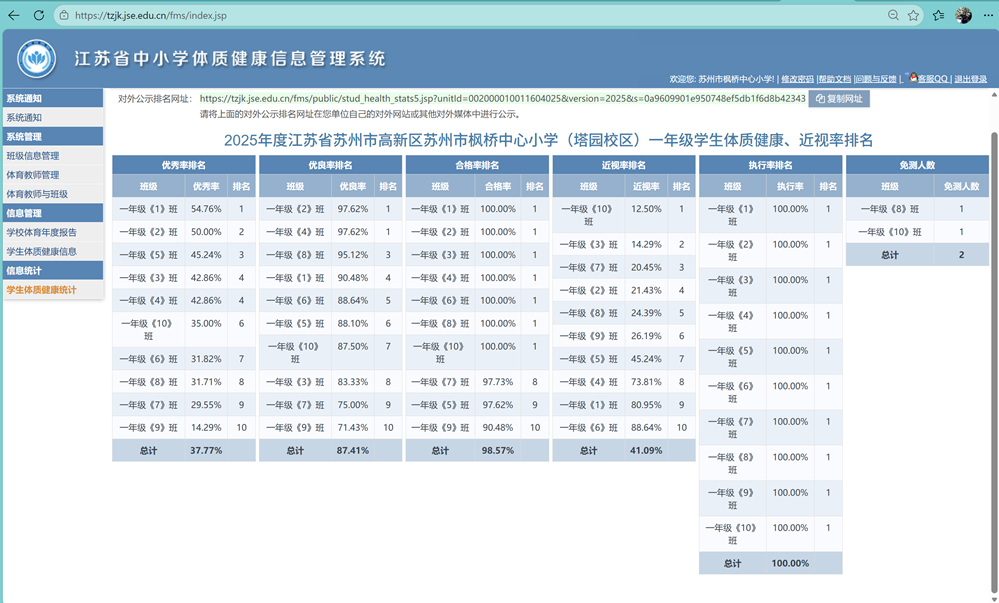This screenshot has height=603, width=999.
Task: Click the 41.09% myopia rate total
Action: [646, 450]
